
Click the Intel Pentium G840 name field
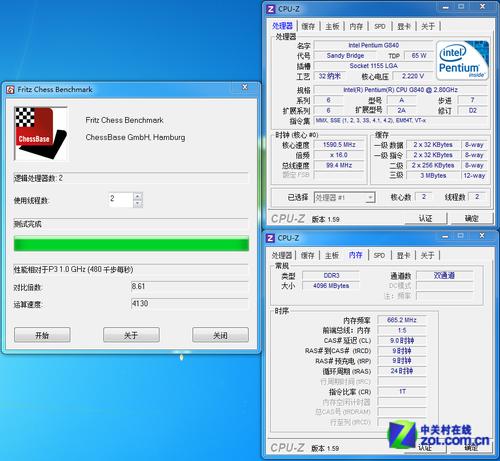[x=373, y=45]
